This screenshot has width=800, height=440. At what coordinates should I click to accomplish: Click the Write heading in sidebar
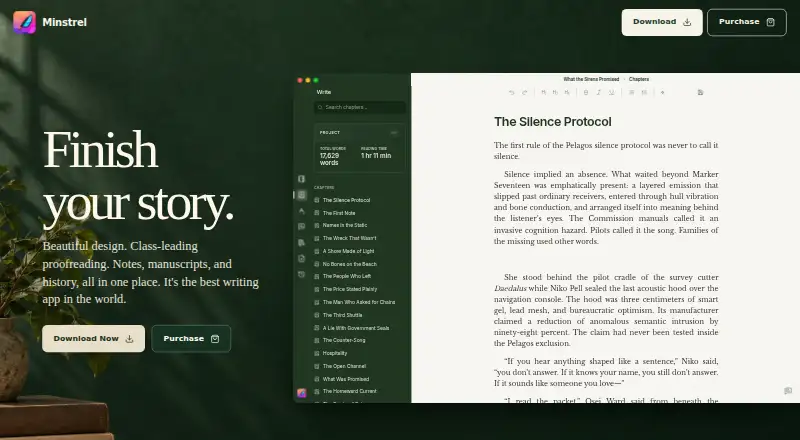324,92
